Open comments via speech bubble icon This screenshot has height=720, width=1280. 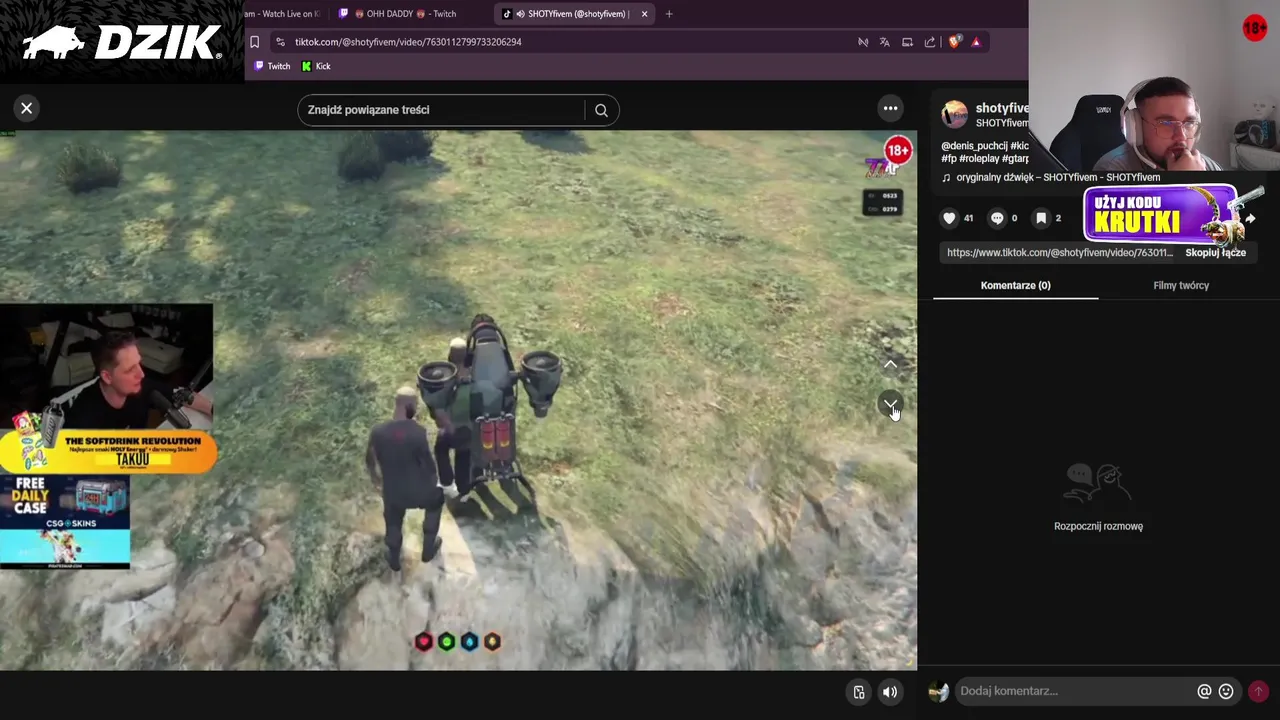pyautogui.click(x=997, y=218)
